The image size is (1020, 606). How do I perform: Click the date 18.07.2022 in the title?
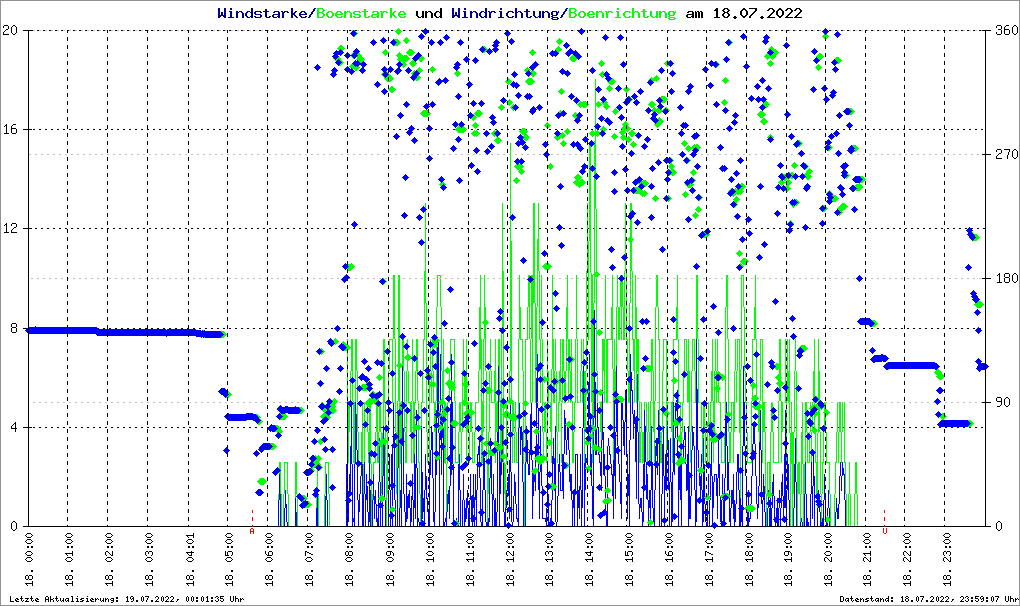pos(756,14)
